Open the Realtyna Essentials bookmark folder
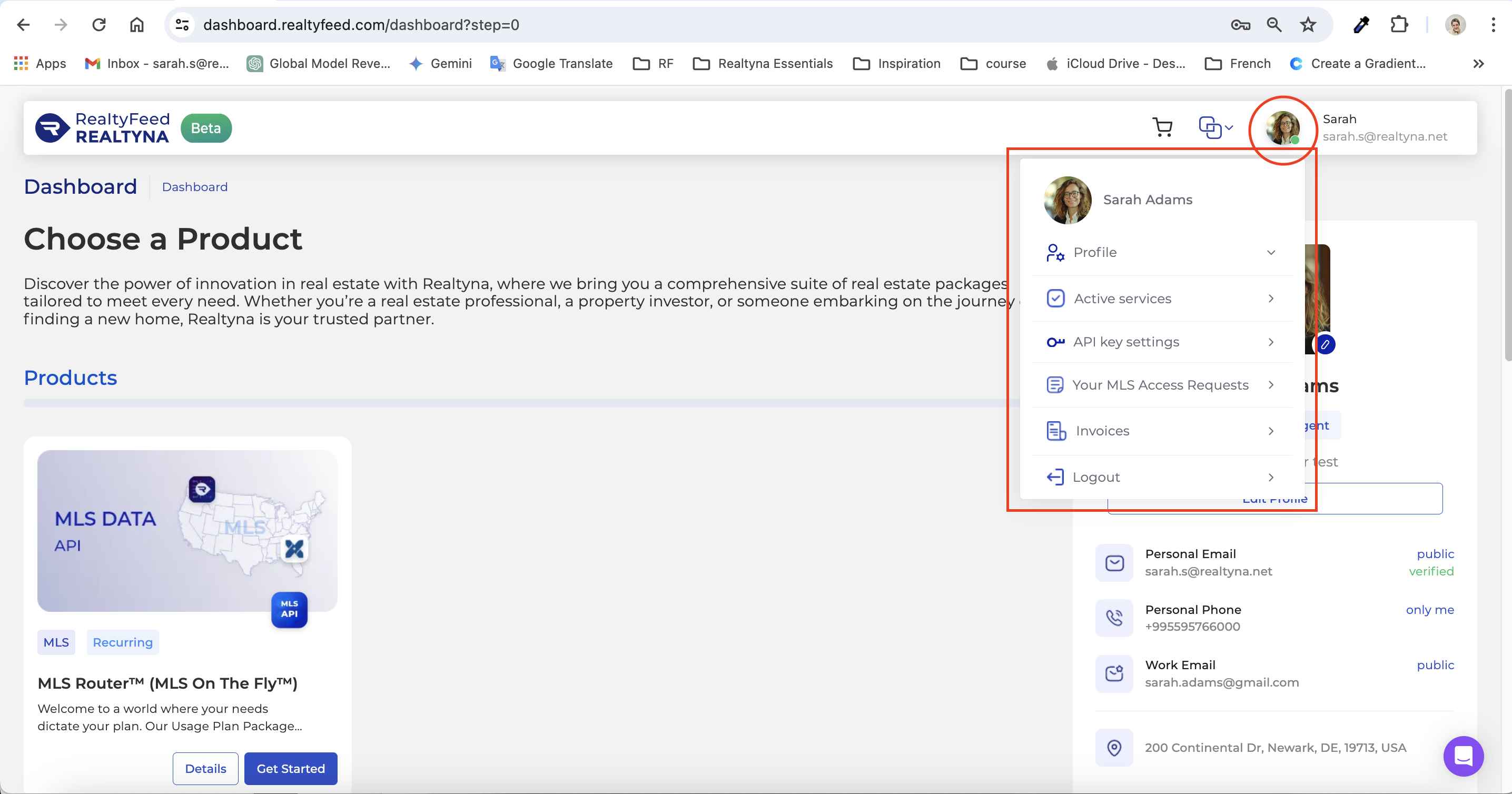The height and width of the screenshot is (794, 1512). pos(763,63)
